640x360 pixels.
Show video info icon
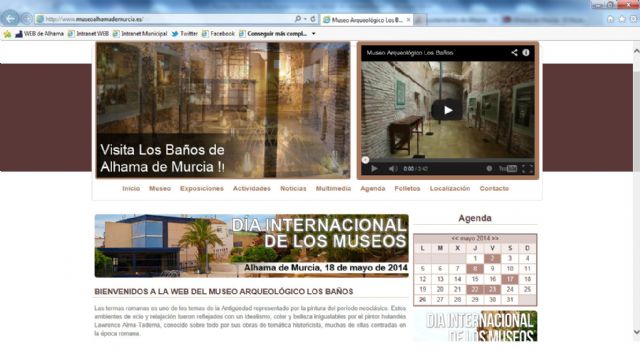[x=526, y=53]
